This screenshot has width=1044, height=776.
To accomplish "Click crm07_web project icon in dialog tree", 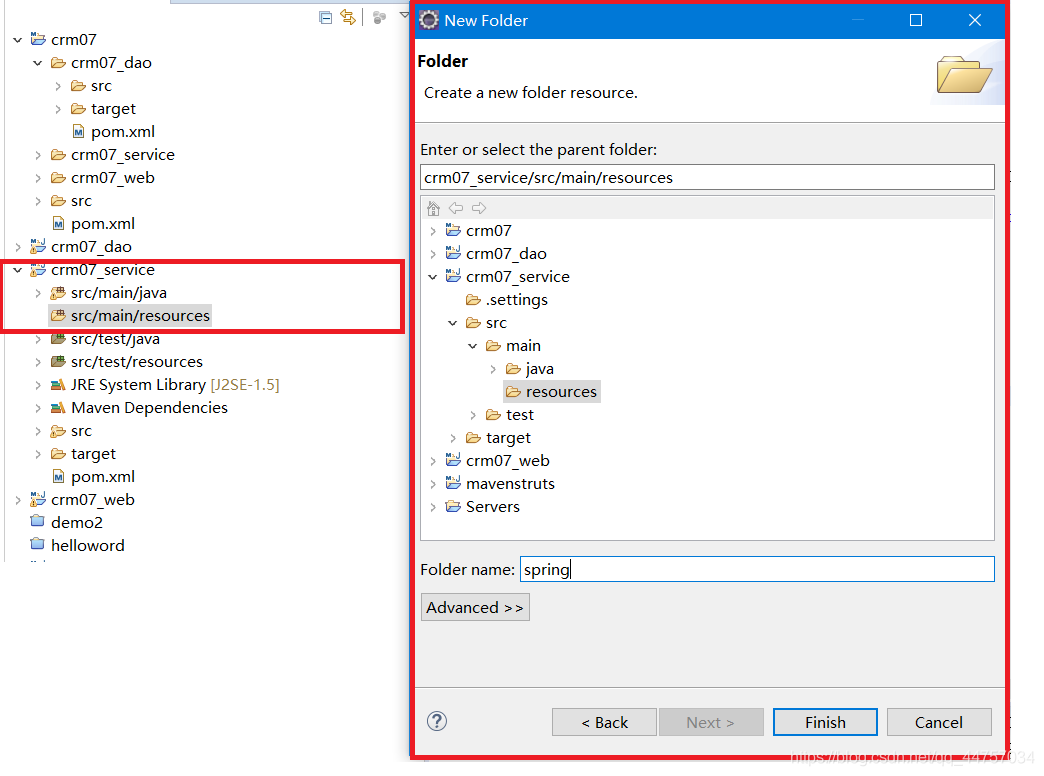I will tap(453, 460).
